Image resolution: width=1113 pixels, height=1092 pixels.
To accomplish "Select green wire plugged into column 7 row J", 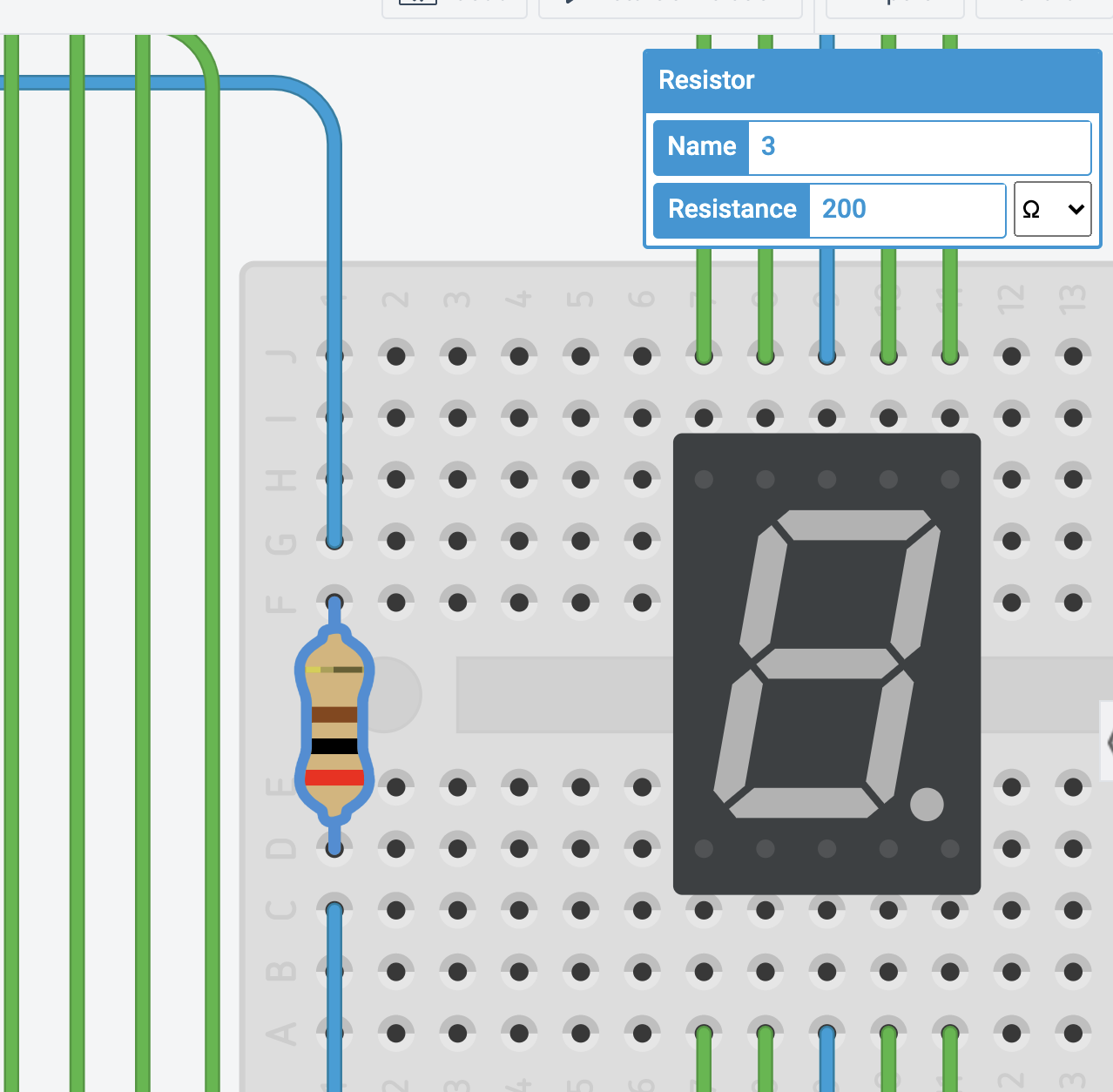I will (x=704, y=296).
